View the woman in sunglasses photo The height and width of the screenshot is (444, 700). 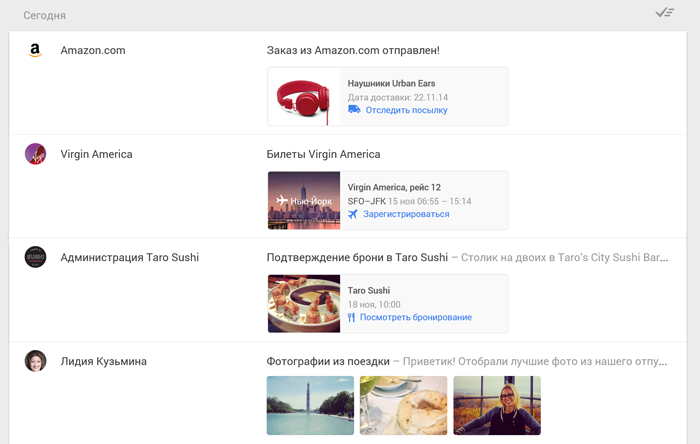point(496,405)
